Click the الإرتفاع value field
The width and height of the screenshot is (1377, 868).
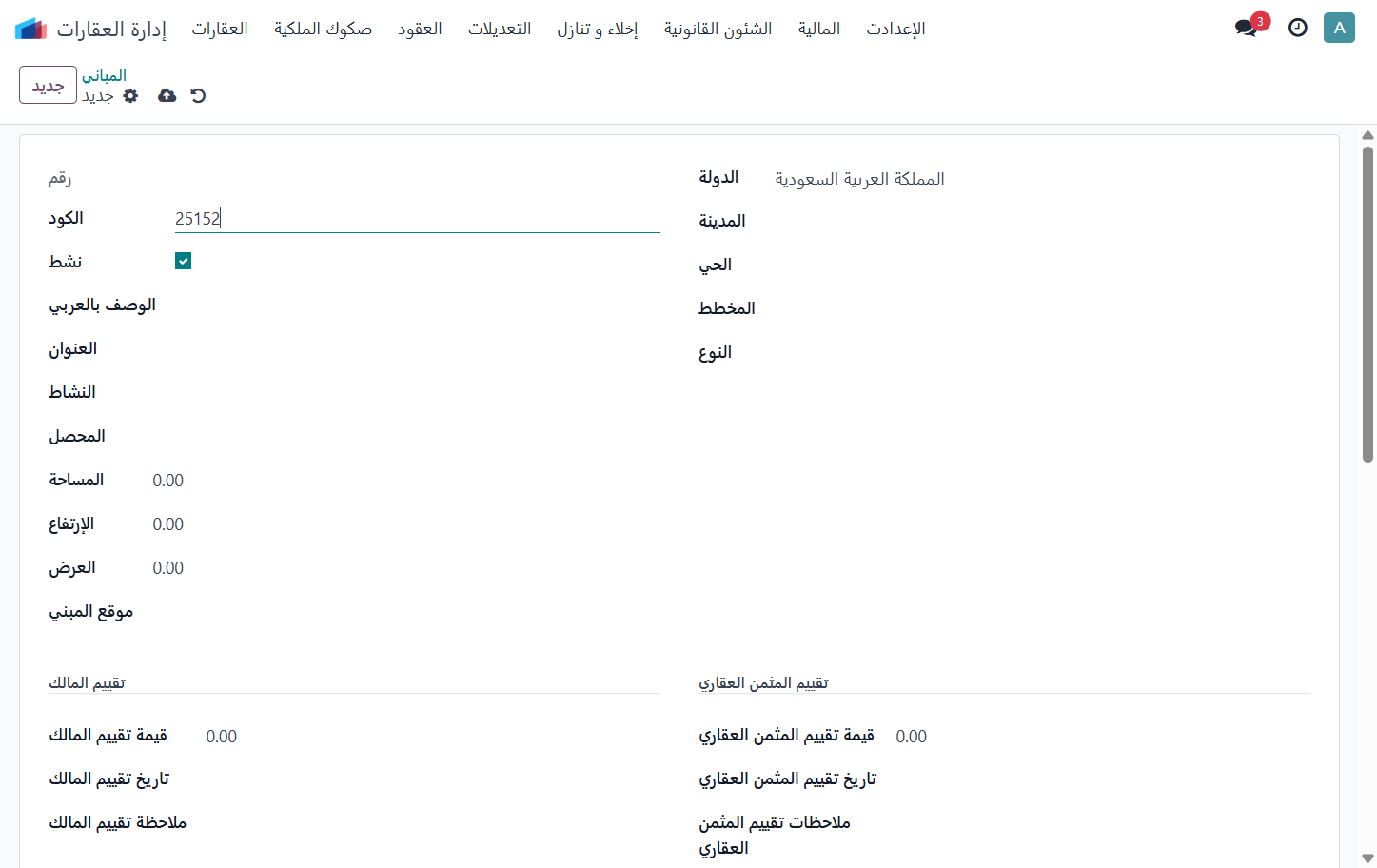(x=168, y=524)
